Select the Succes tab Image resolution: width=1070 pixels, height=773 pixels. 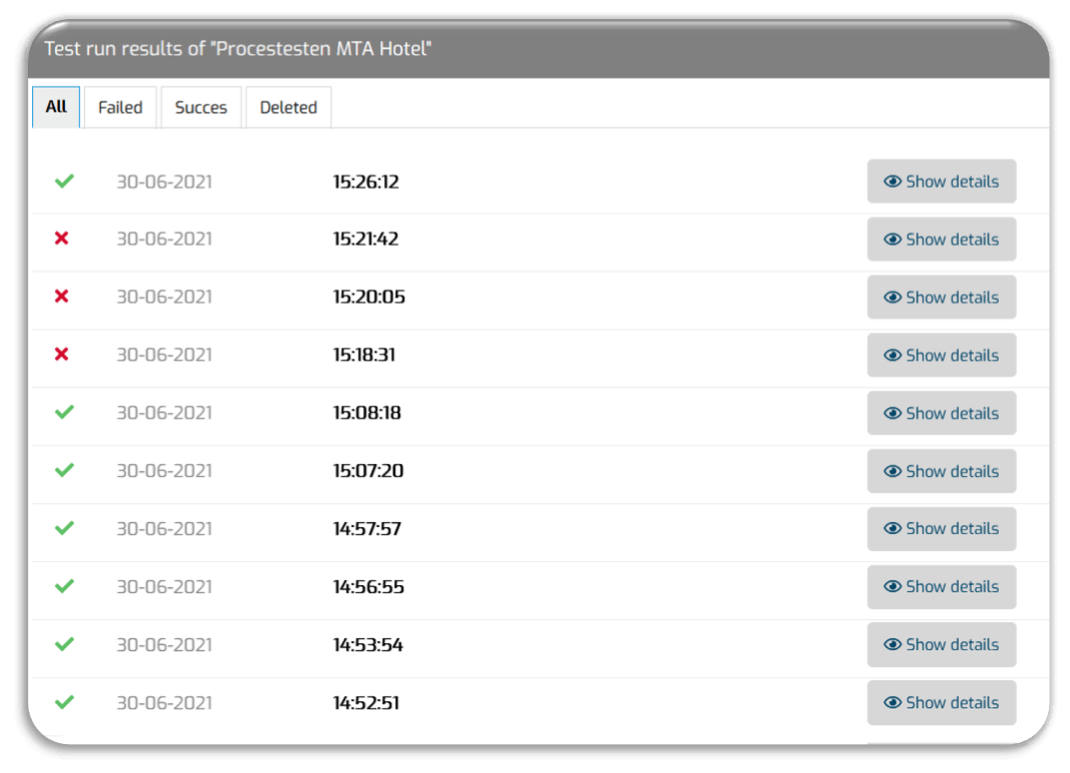(x=201, y=107)
